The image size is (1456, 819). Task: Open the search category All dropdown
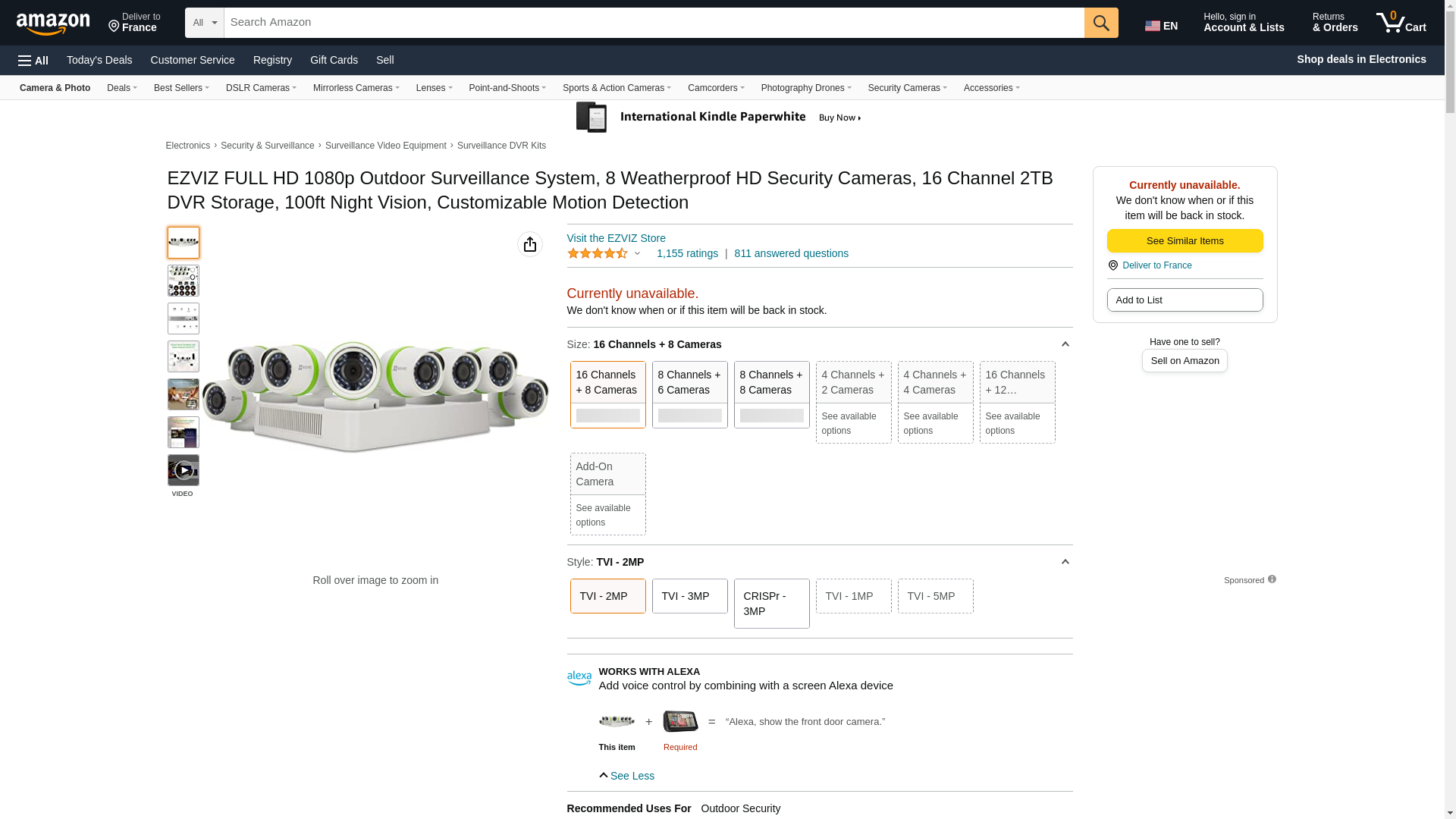[x=204, y=23]
